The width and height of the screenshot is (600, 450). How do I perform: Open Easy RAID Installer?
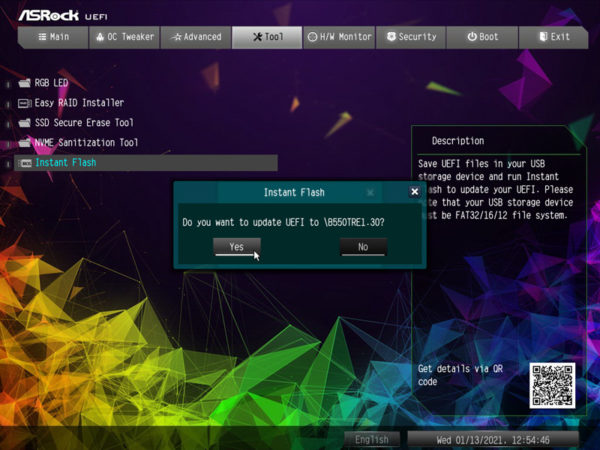[x=79, y=102]
